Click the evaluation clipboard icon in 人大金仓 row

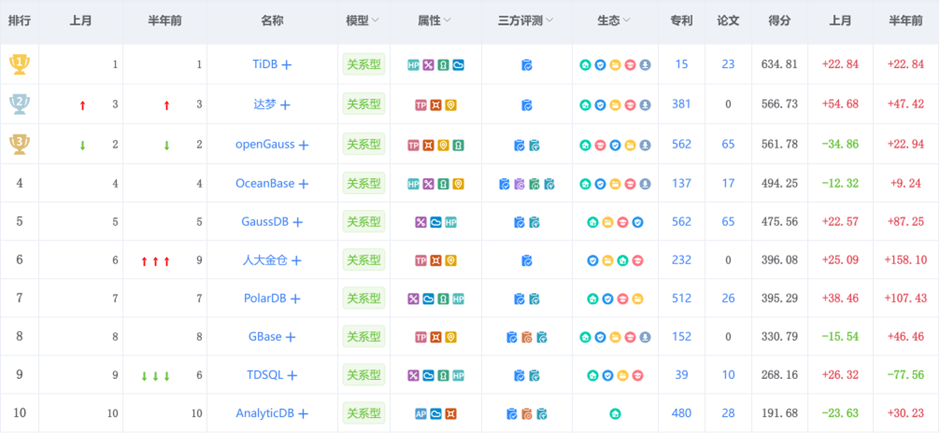(x=526, y=260)
